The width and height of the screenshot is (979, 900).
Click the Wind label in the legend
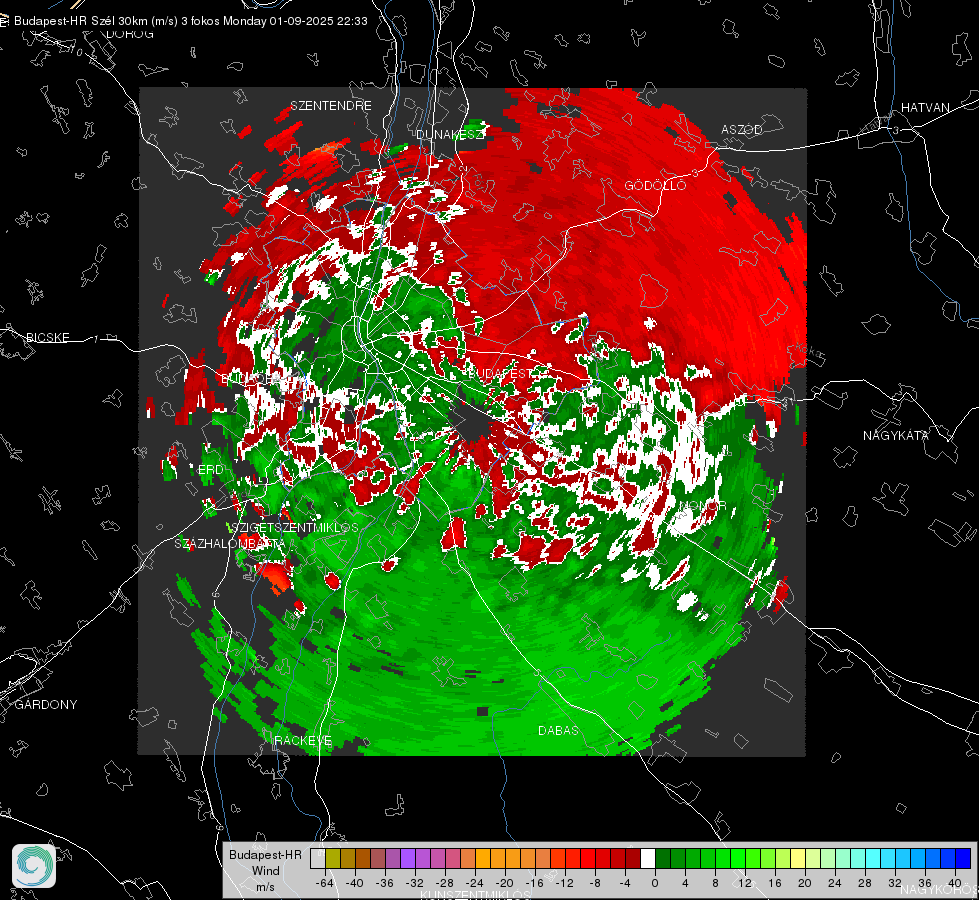(x=265, y=870)
